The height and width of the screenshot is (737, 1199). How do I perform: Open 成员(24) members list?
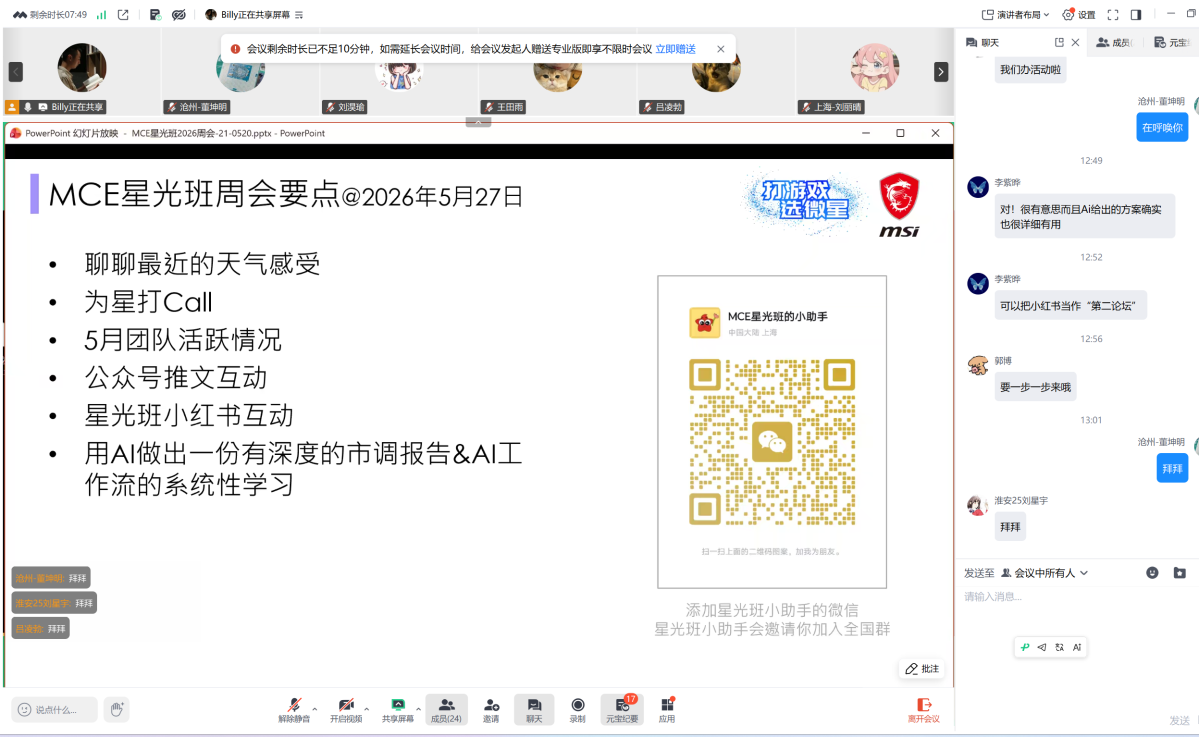(x=446, y=710)
